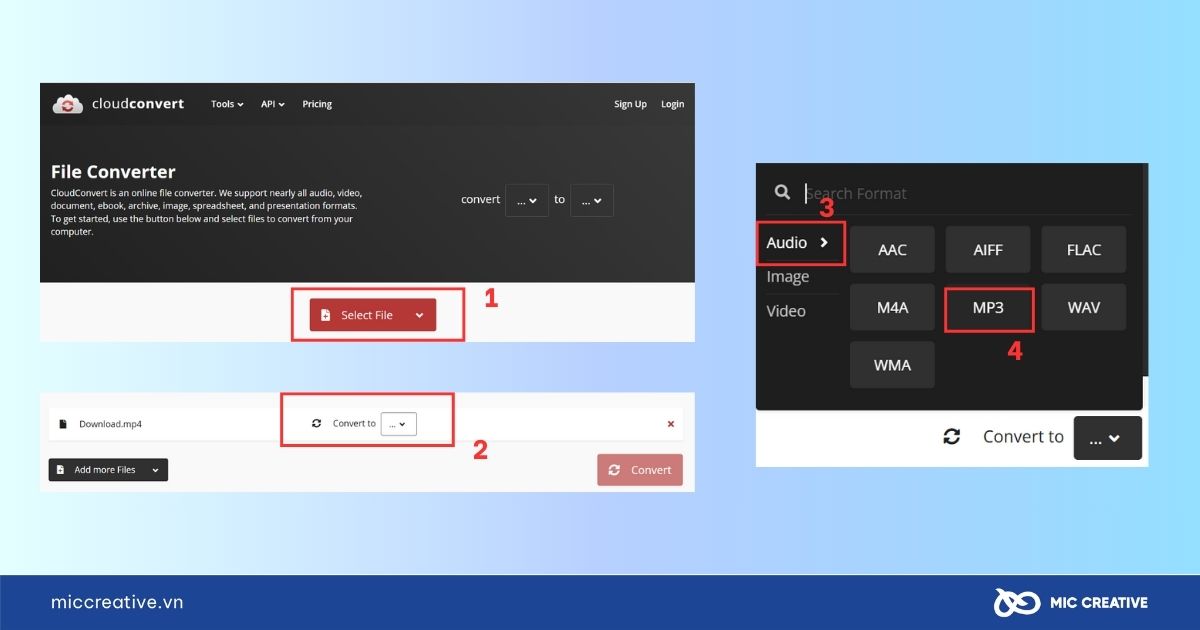The height and width of the screenshot is (630, 1200).
Task: Open the target format dropdown after "to"
Action: tap(592, 200)
